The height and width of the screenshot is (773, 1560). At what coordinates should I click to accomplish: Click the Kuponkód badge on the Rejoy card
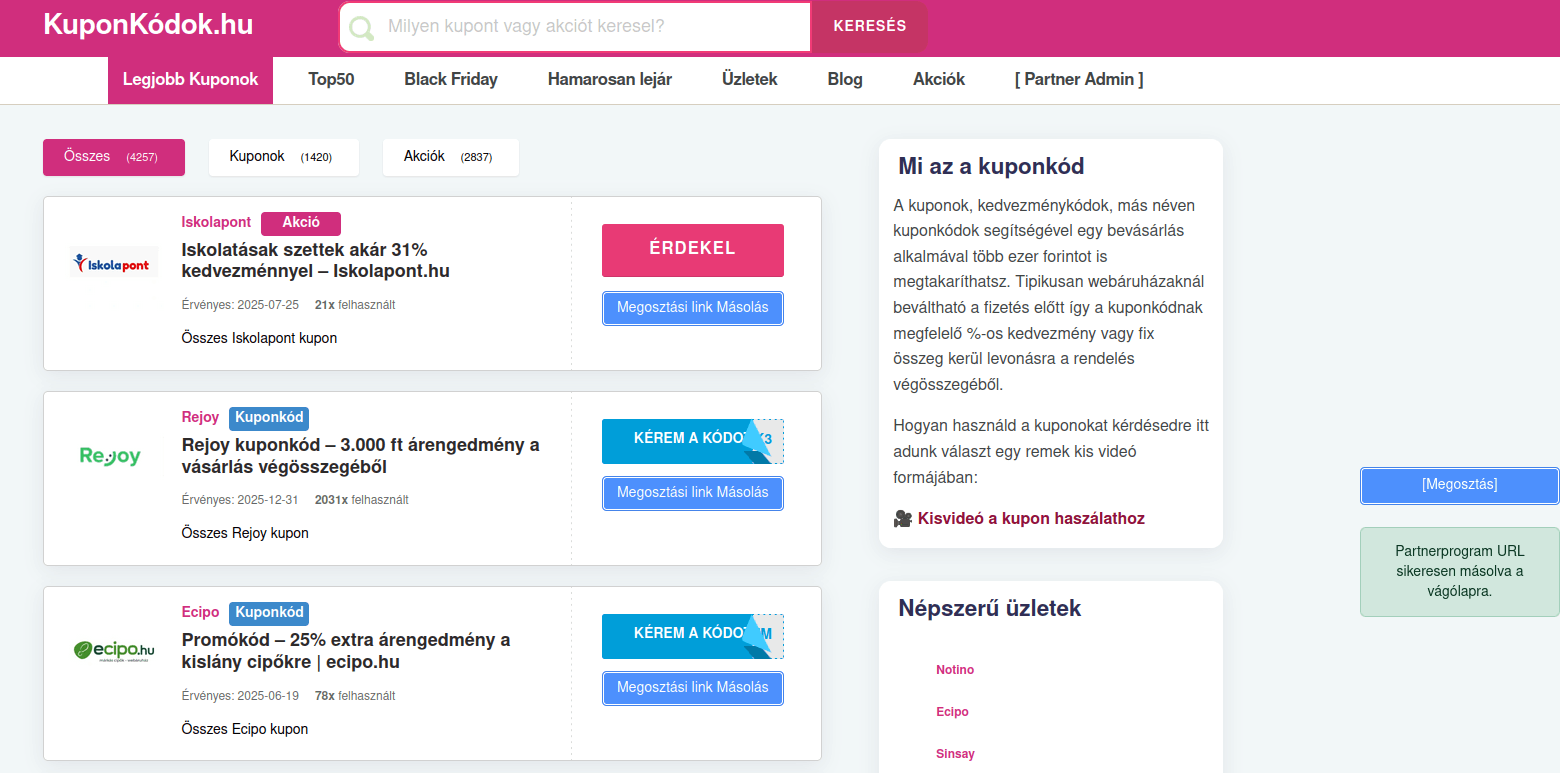[x=269, y=418]
